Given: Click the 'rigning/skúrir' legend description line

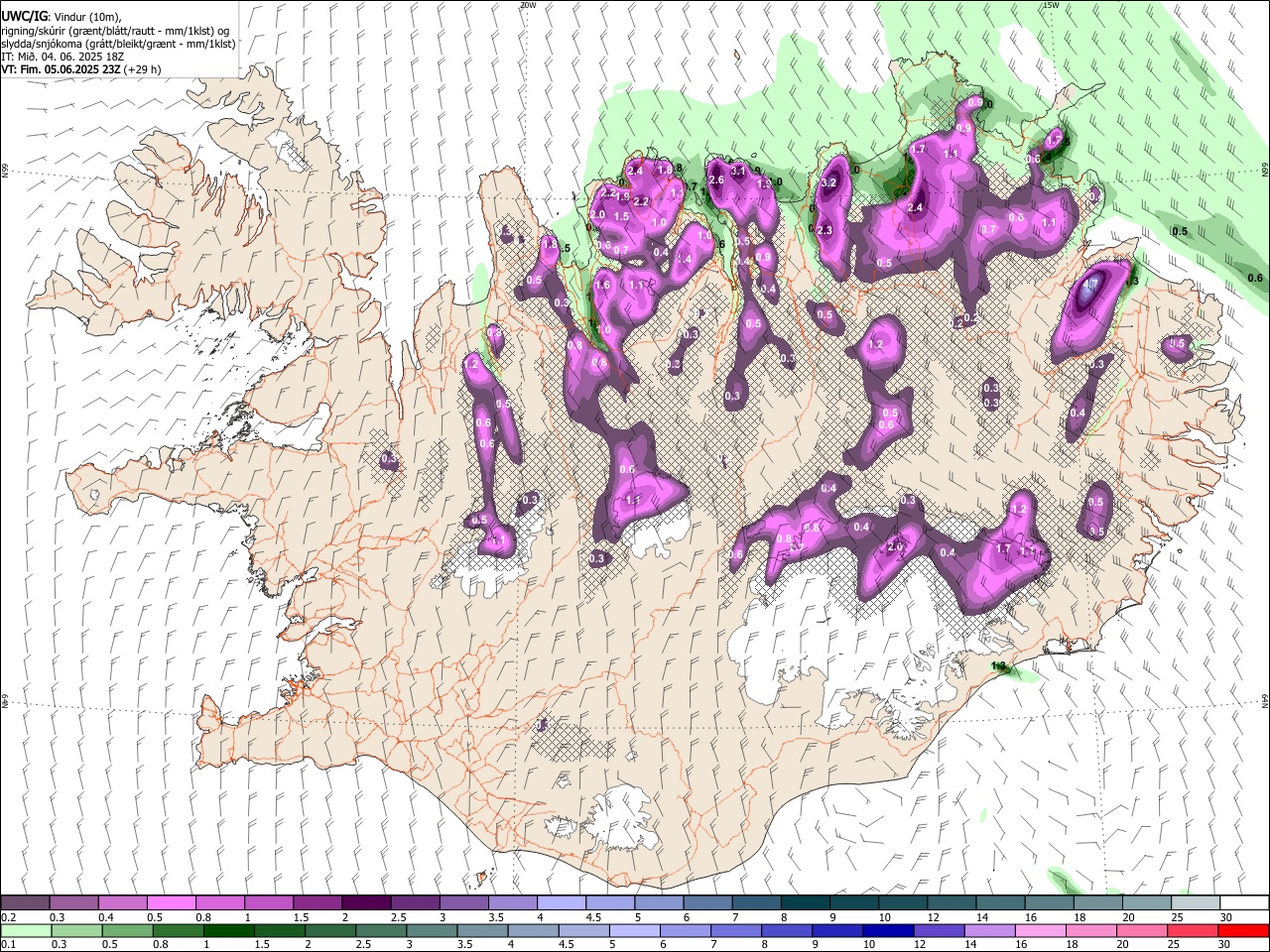Looking at the screenshot, I should tap(115, 30).
